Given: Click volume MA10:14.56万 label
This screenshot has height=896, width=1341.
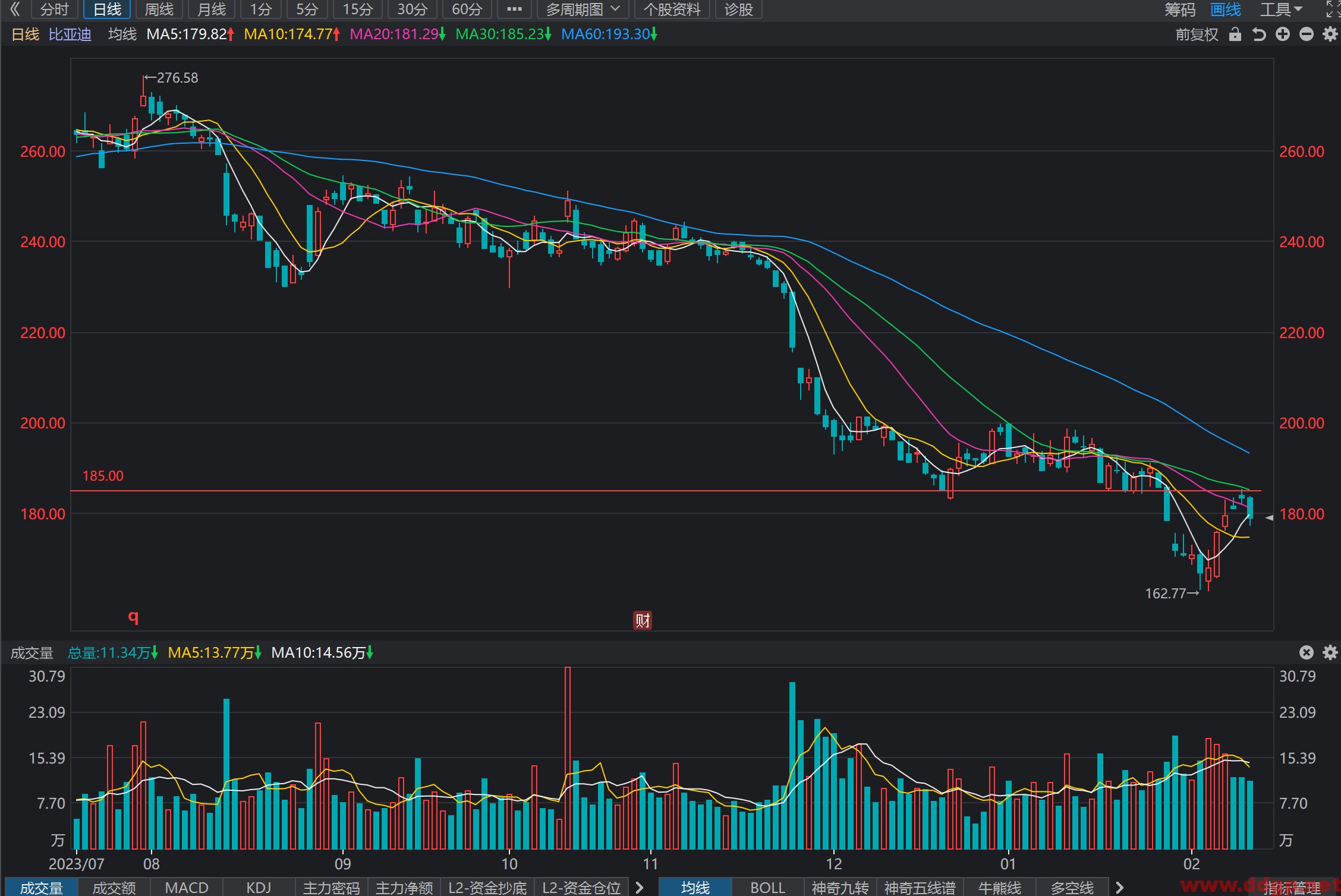Looking at the screenshot, I should point(322,653).
